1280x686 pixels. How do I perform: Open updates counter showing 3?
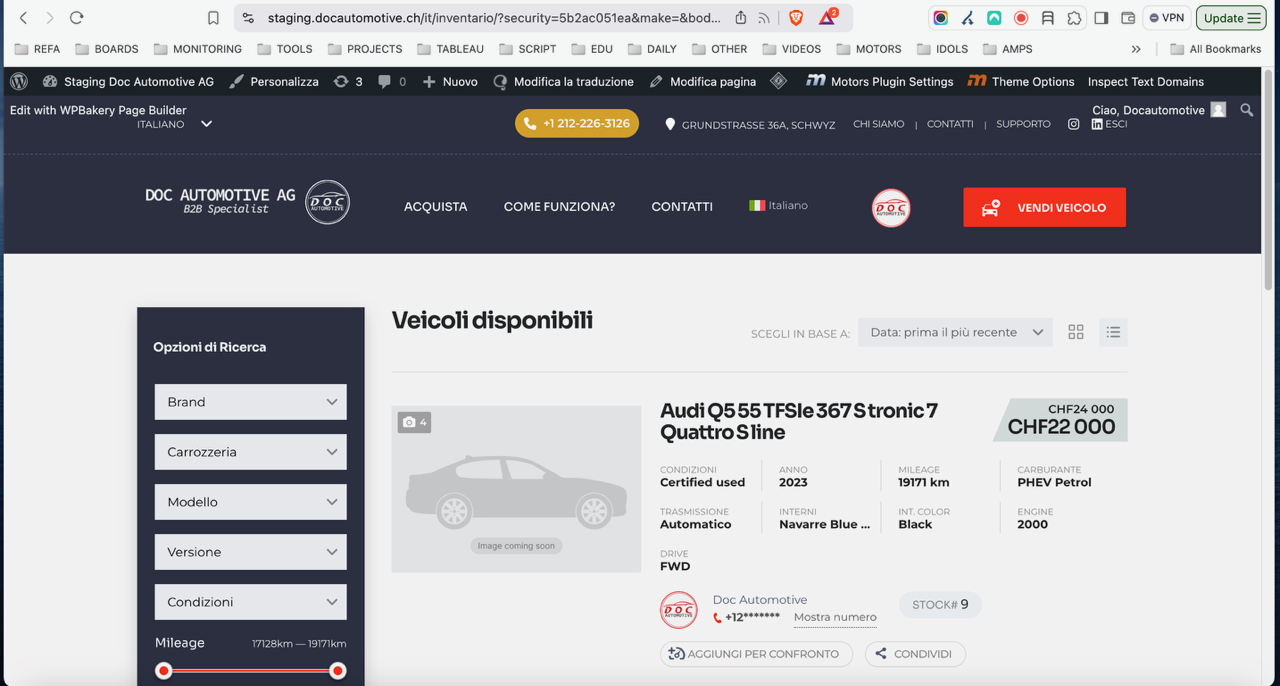click(348, 82)
